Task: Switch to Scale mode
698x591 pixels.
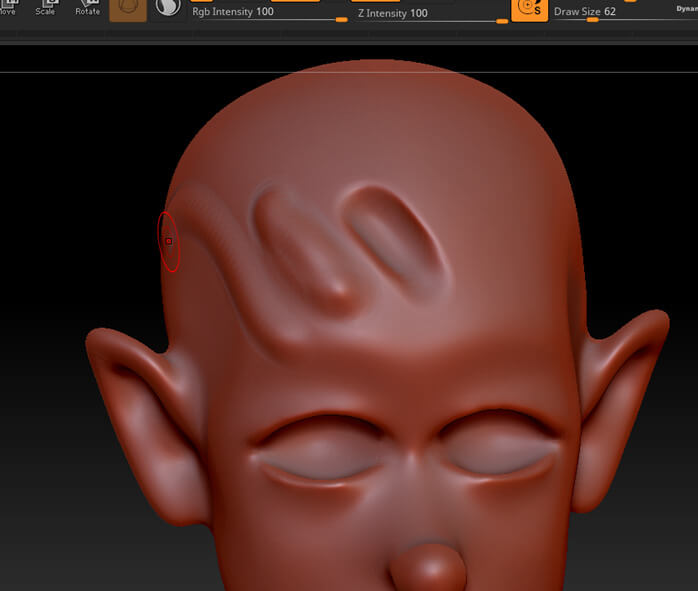Action: pyautogui.click(x=46, y=7)
